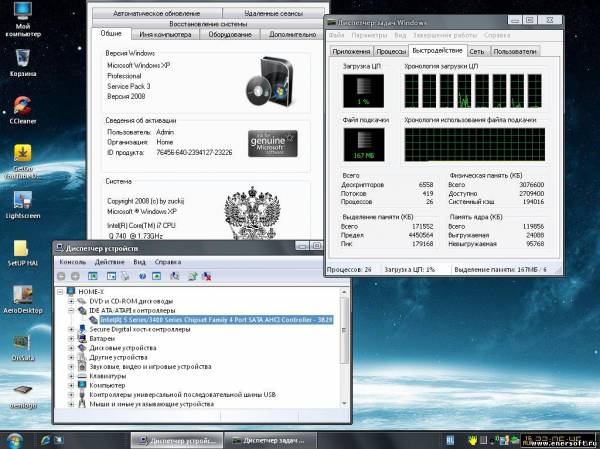Open Удаленные сеансы tab in System Properties

pyautogui.click(x=274, y=13)
